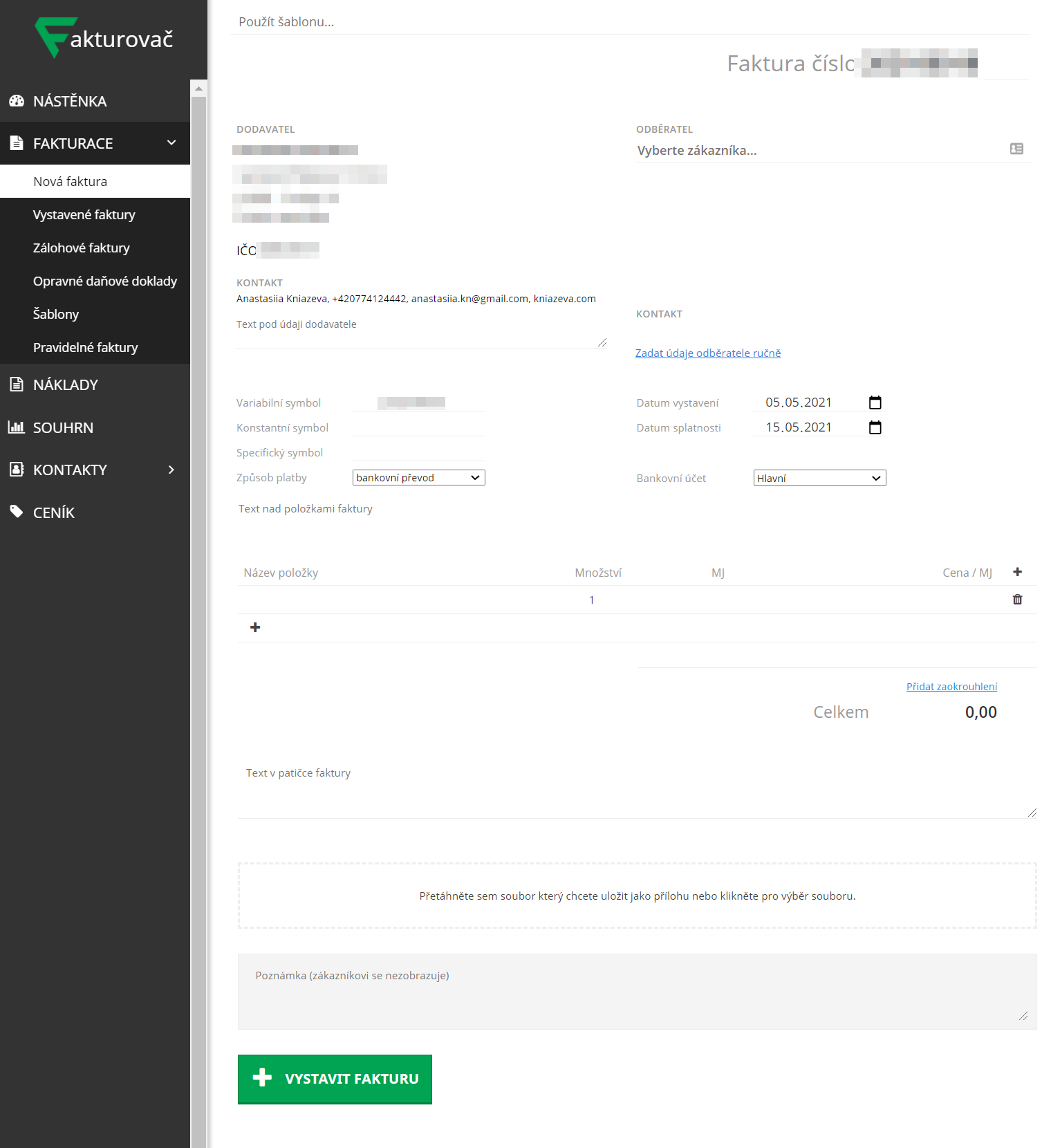Open Nástěnka in the sidebar
This screenshot has width=1051, height=1148.
(95, 101)
